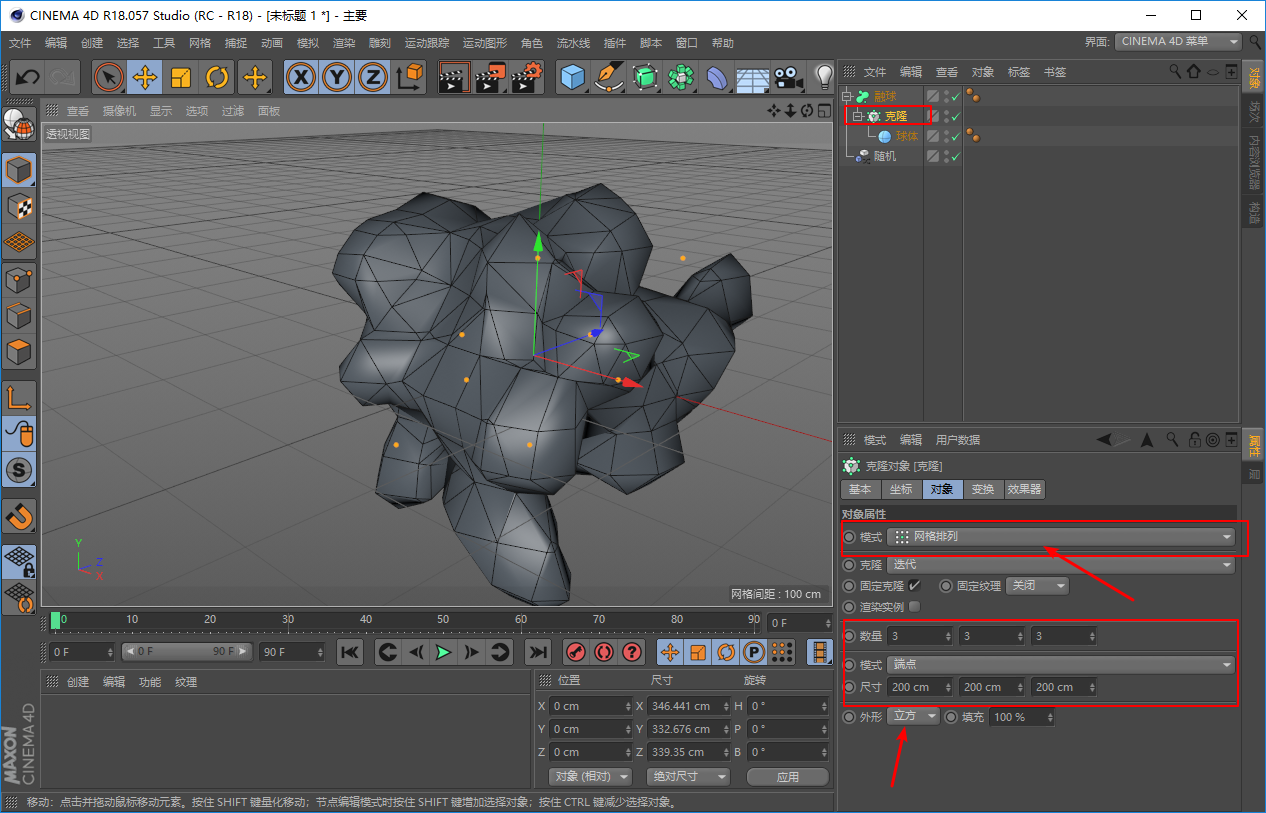
Task: Activate the Scale tool in top toolbar
Action: tap(181, 77)
